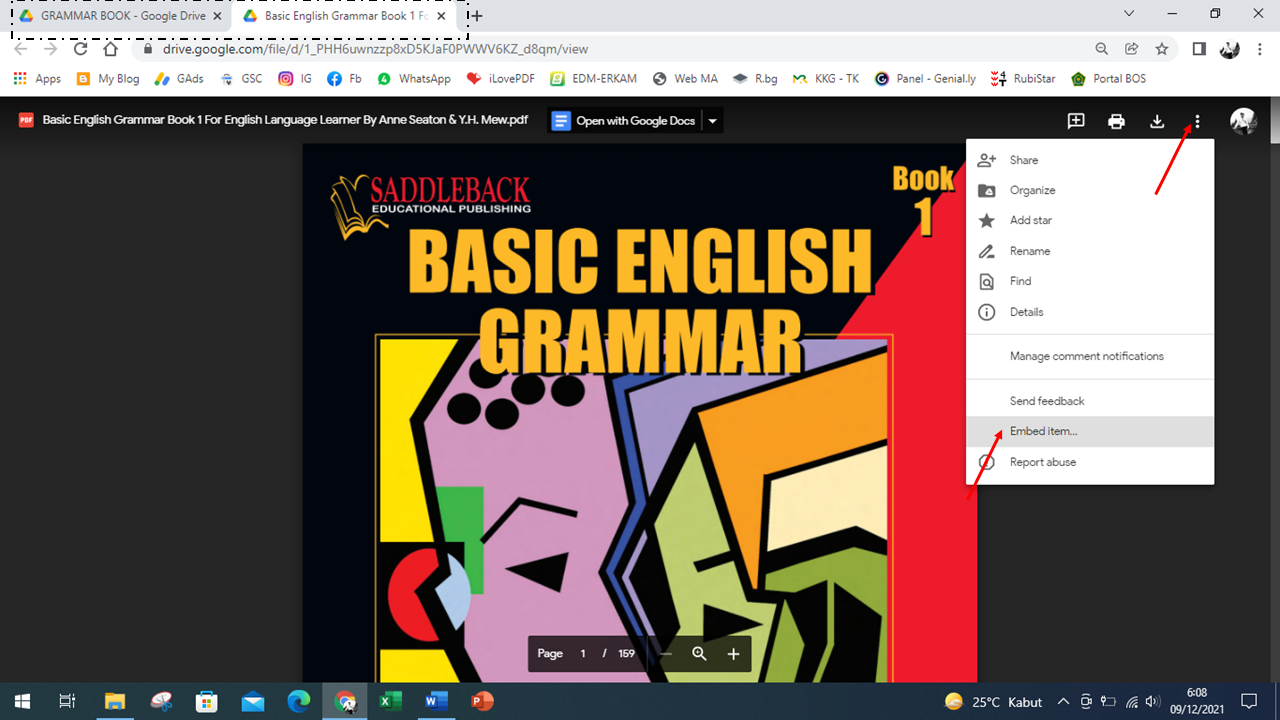Screen dimensions: 1280x720
Task: Expand the Open with dropdown arrow
Action: point(713,121)
